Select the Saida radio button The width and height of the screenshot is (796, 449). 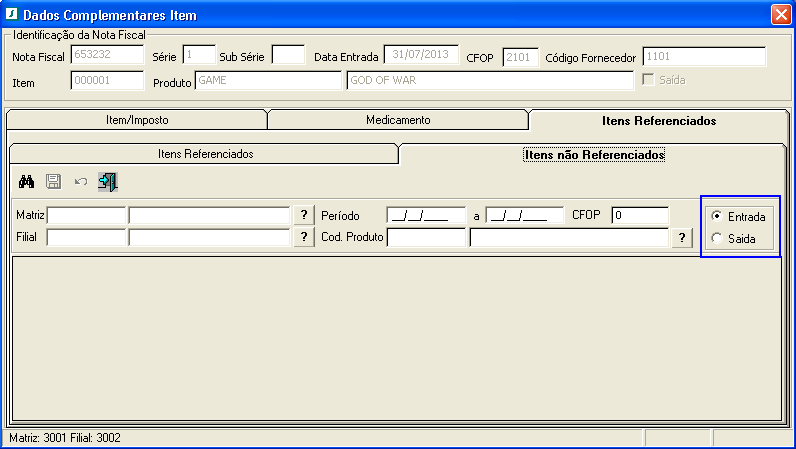715,239
